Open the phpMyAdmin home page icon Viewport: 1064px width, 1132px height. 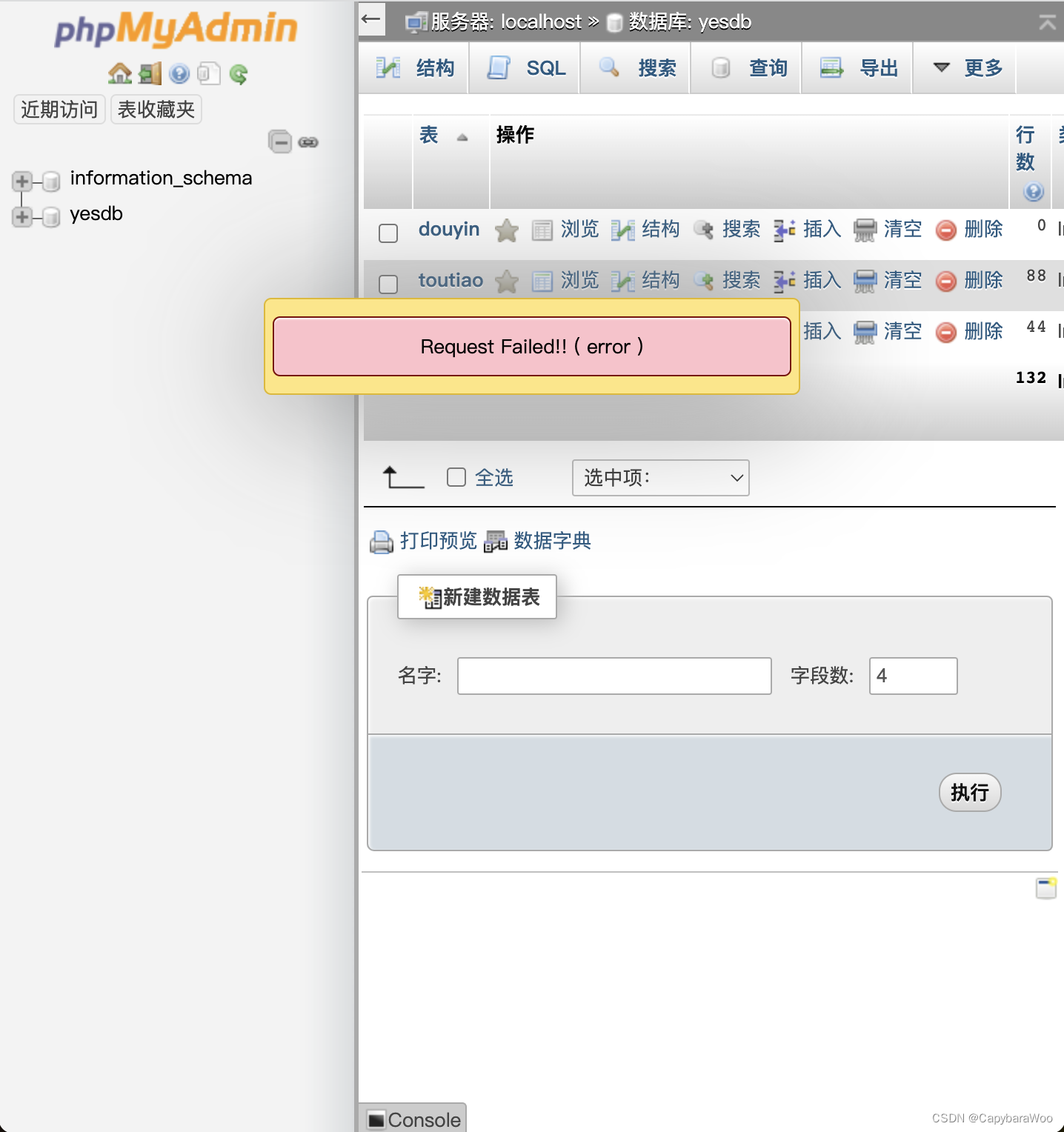pos(119,73)
